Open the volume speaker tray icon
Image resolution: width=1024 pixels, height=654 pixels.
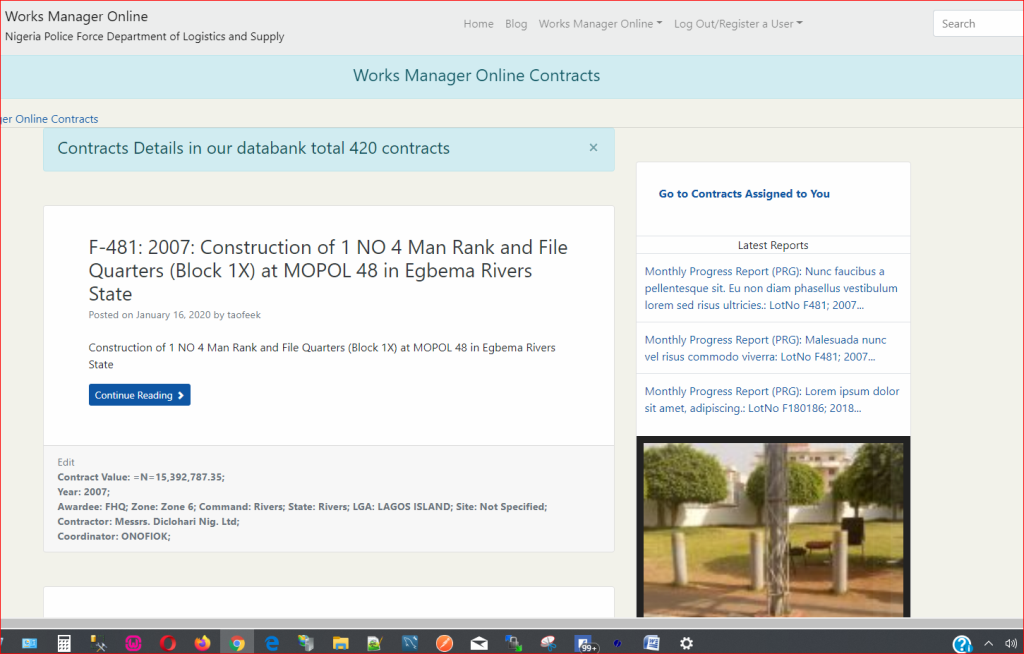[x=1011, y=644]
